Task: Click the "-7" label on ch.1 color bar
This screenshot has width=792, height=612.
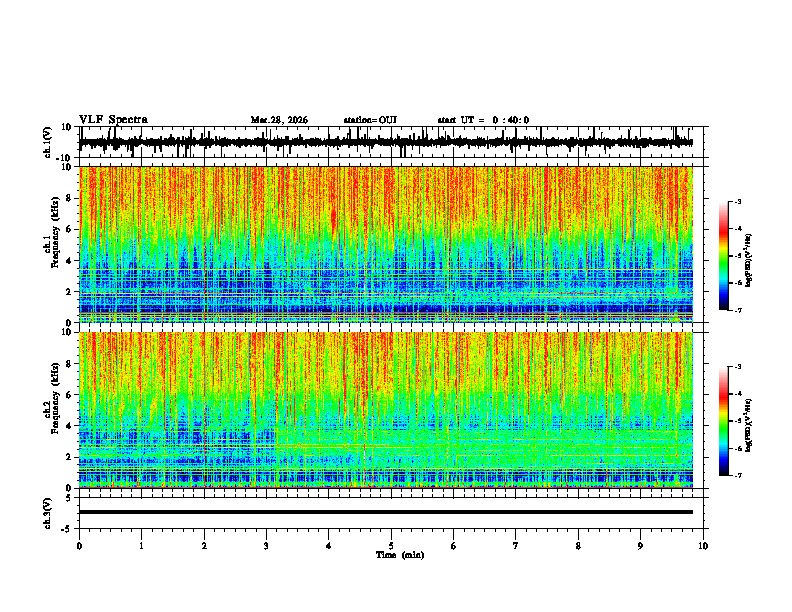Action: (x=737, y=310)
